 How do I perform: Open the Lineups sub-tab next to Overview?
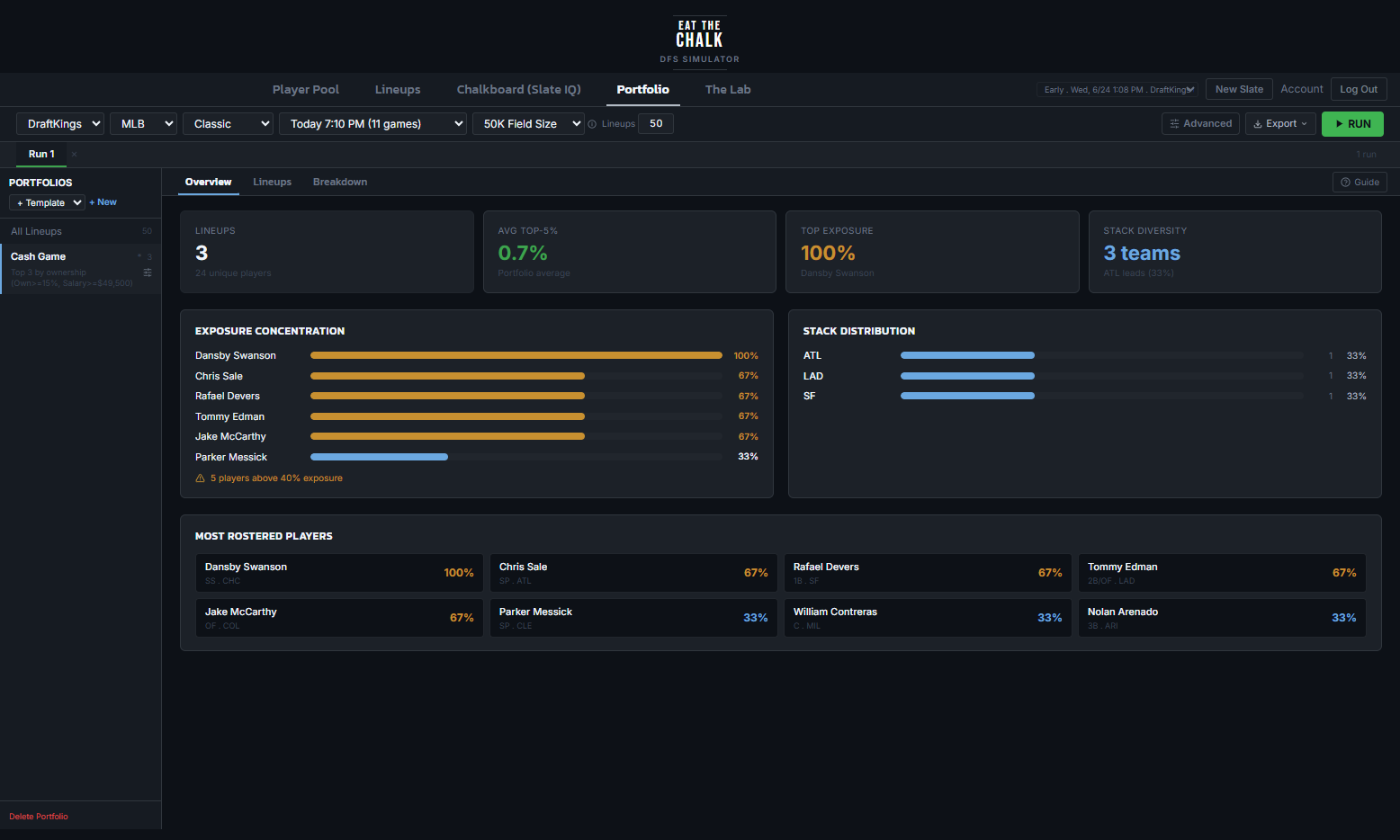tap(273, 182)
